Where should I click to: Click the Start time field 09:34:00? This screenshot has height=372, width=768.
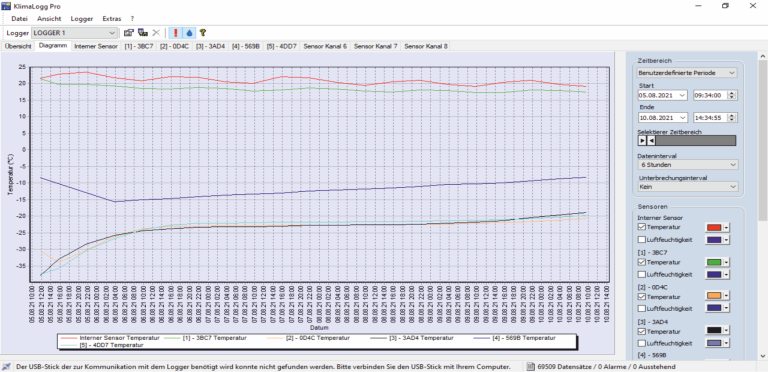711,95
